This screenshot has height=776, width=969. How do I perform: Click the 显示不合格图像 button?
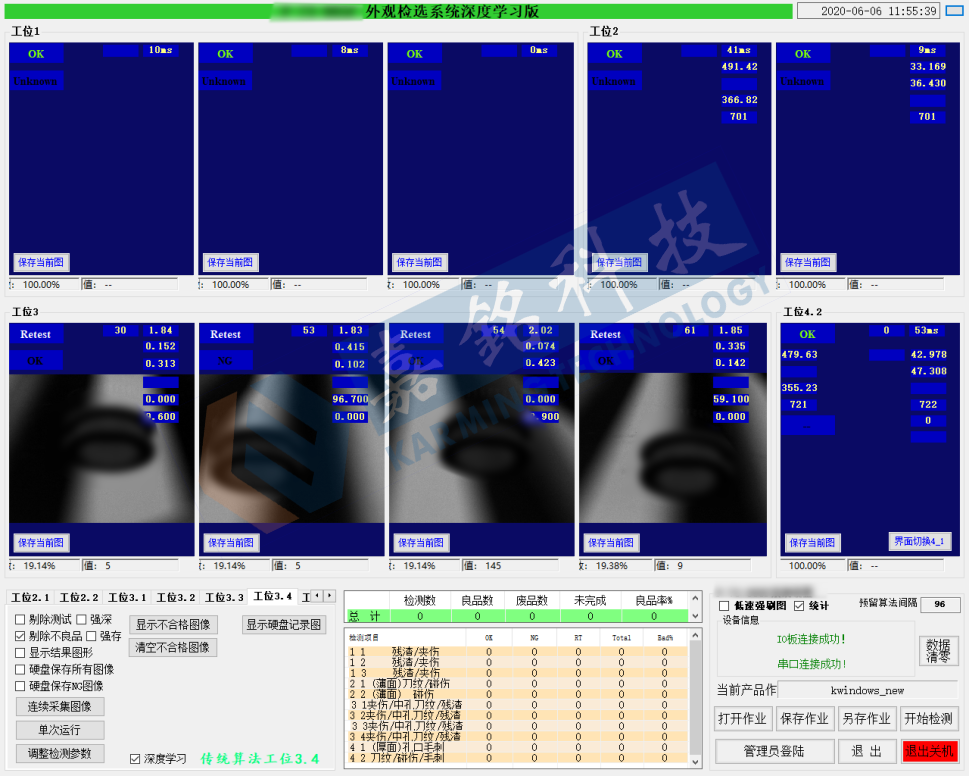173,625
